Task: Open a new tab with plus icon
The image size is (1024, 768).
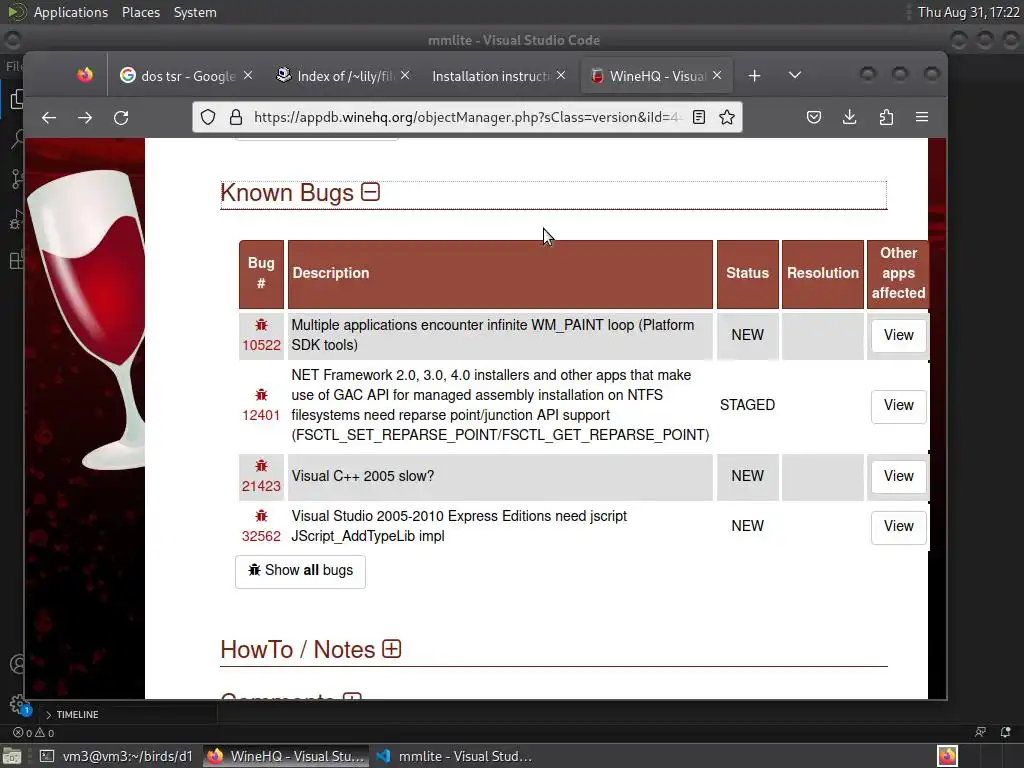Action: pos(754,76)
